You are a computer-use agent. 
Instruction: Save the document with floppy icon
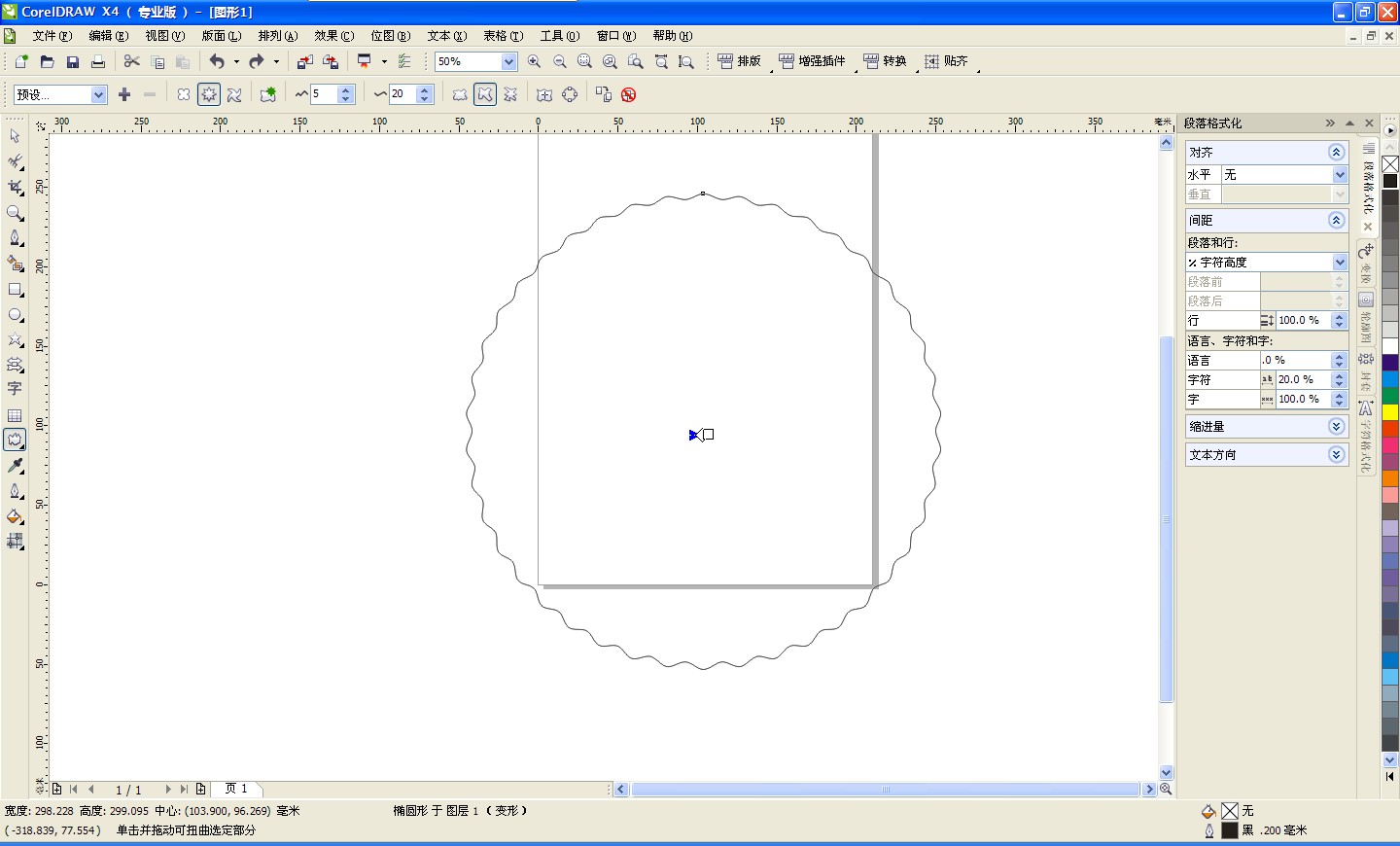[72, 61]
